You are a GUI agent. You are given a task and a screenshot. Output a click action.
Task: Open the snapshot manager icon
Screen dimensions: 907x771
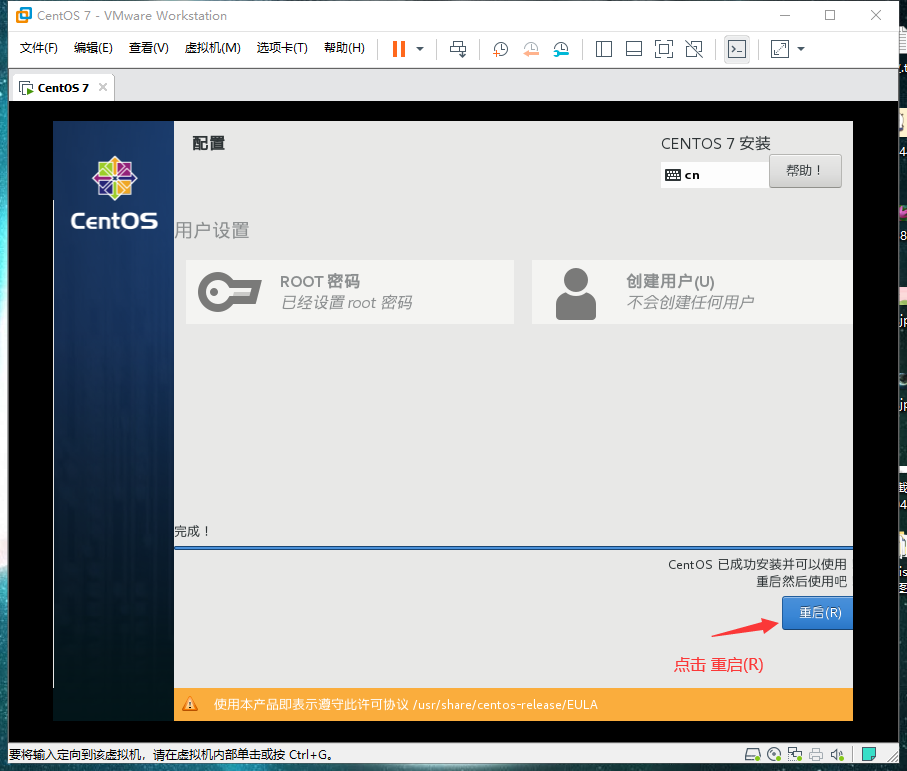tap(561, 49)
